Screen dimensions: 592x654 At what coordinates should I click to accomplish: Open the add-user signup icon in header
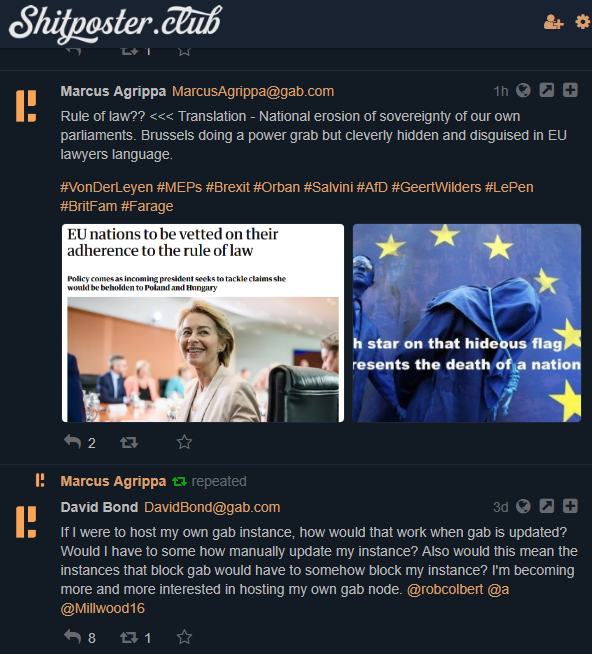[553, 22]
